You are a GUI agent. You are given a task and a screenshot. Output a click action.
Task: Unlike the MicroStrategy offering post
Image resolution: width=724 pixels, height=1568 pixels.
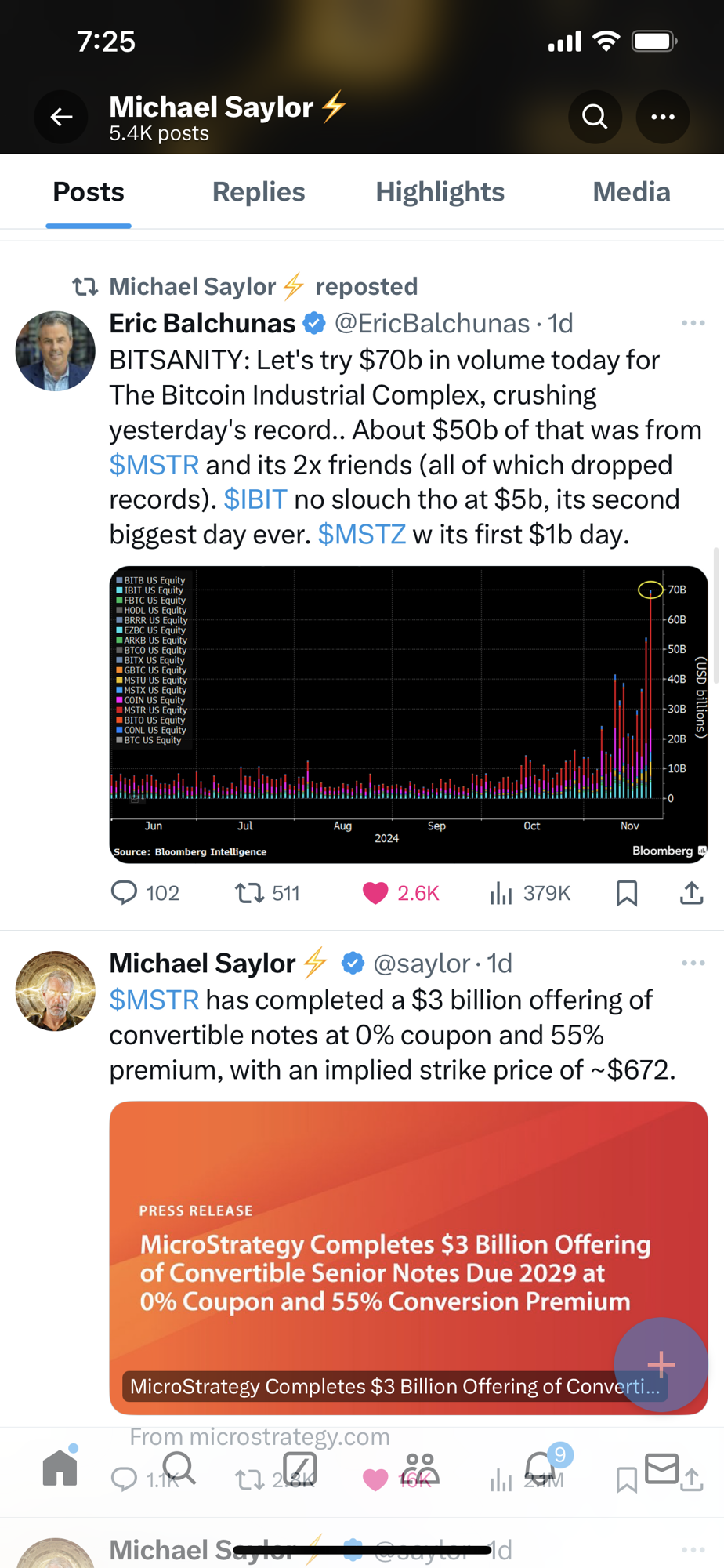click(x=375, y=1479)
